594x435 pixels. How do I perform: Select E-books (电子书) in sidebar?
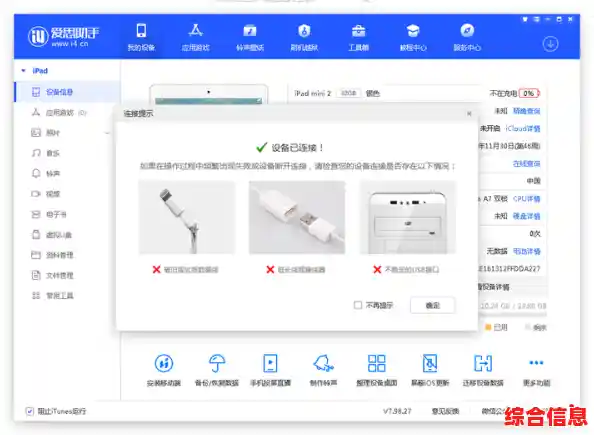click(x=67, y=214)
